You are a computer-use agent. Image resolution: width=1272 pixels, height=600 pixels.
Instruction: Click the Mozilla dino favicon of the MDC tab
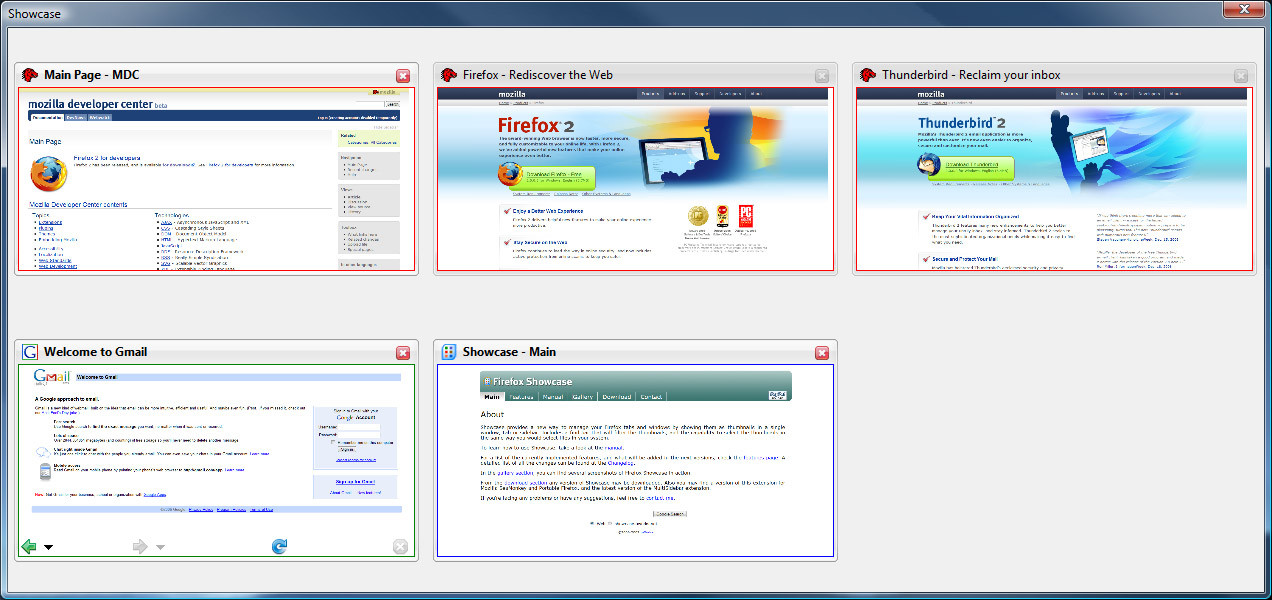(x=30, y=75)
